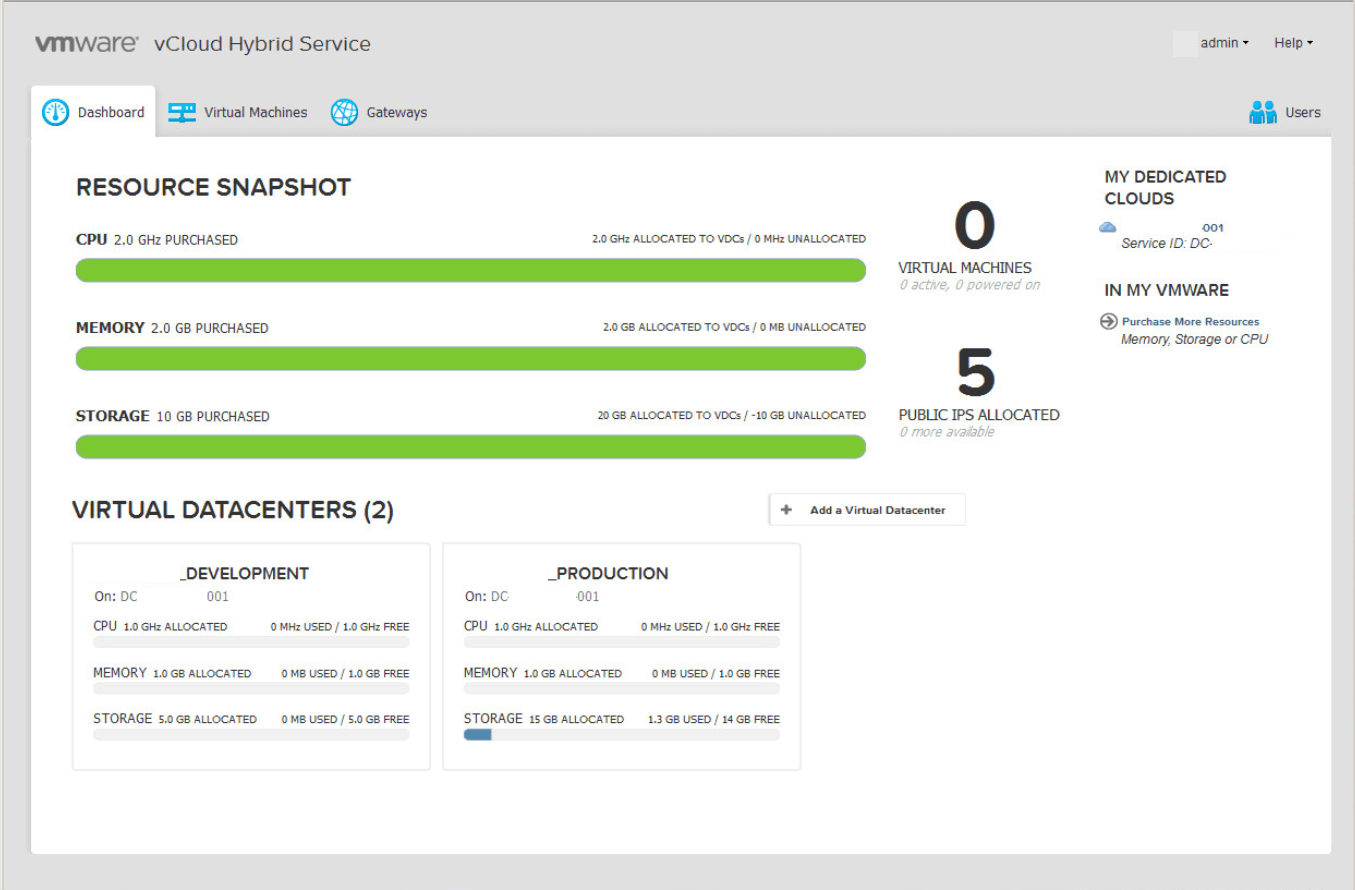Click the vCloud Hybrid Service title

tap(262, 44)
